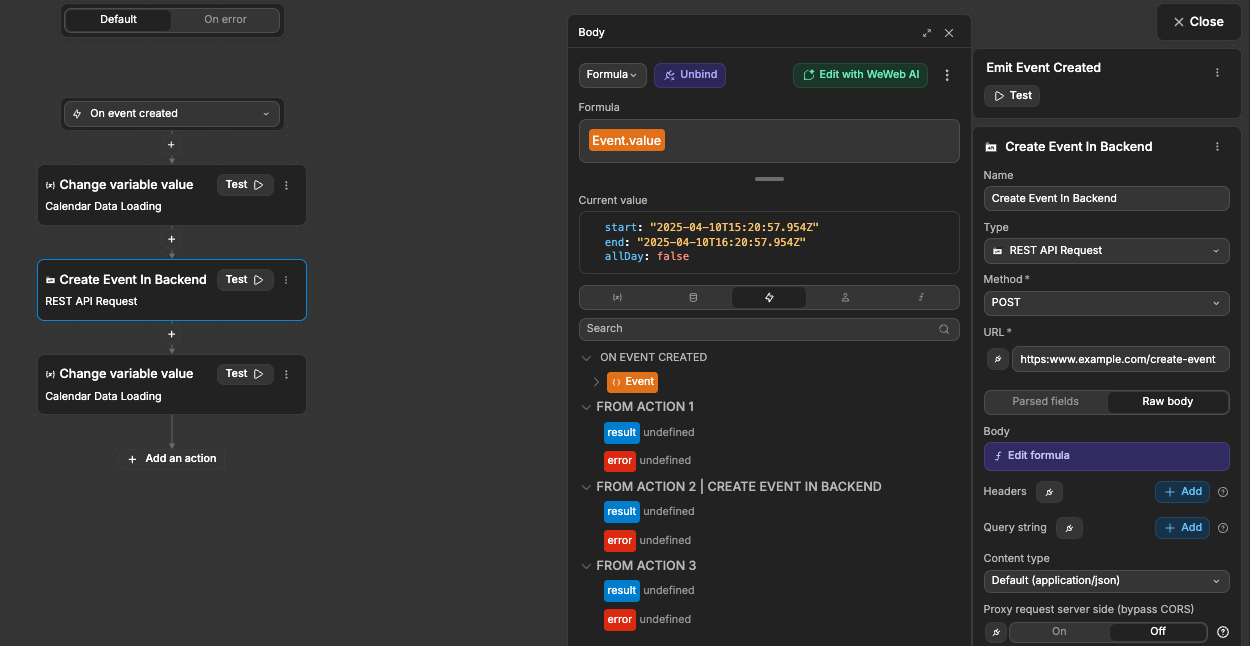Switch workflow to the On error branch
1250x646 pixels.
227,19
